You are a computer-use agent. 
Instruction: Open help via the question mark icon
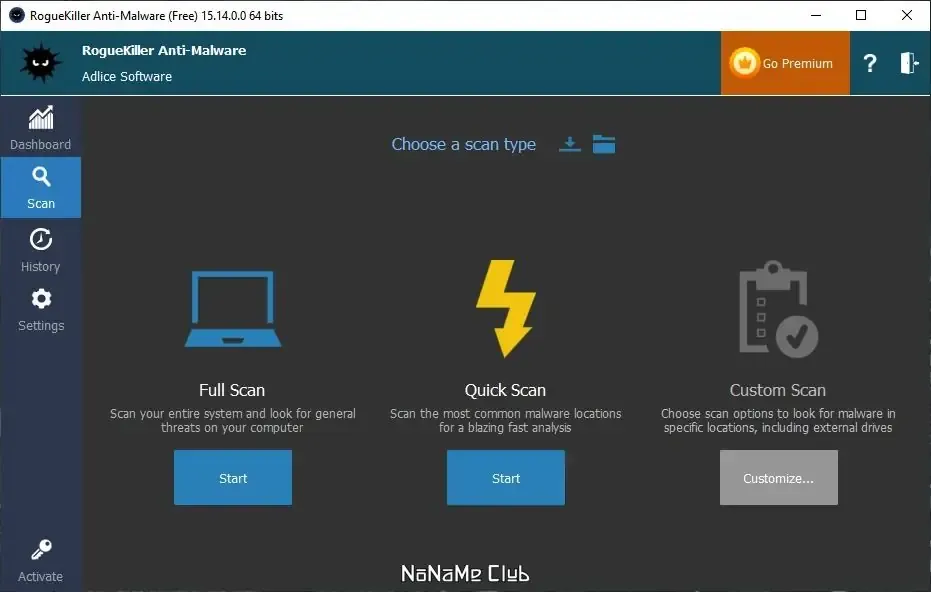(x=870, y=63)
